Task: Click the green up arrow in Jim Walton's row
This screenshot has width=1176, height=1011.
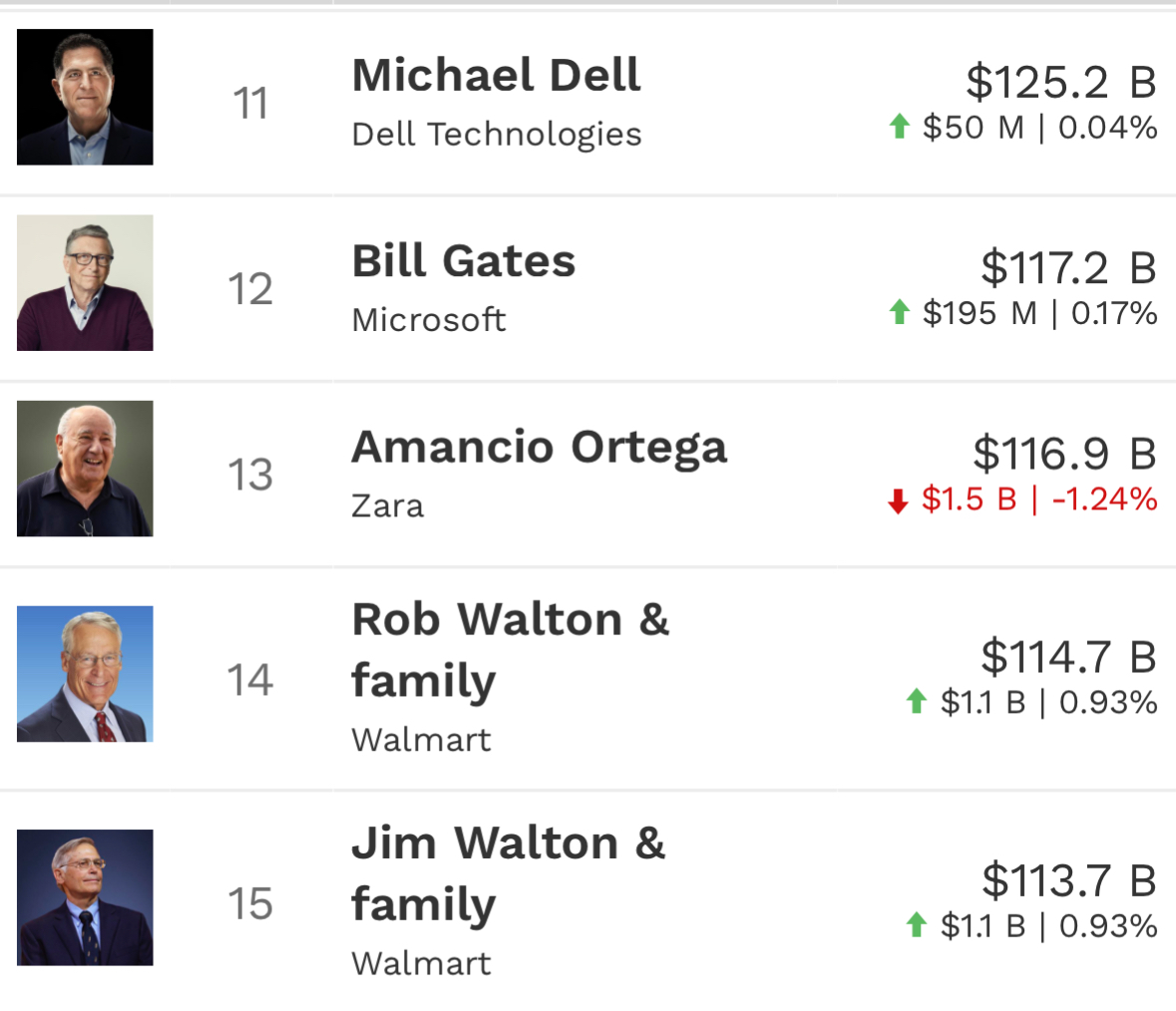Action: pos(916,925)
